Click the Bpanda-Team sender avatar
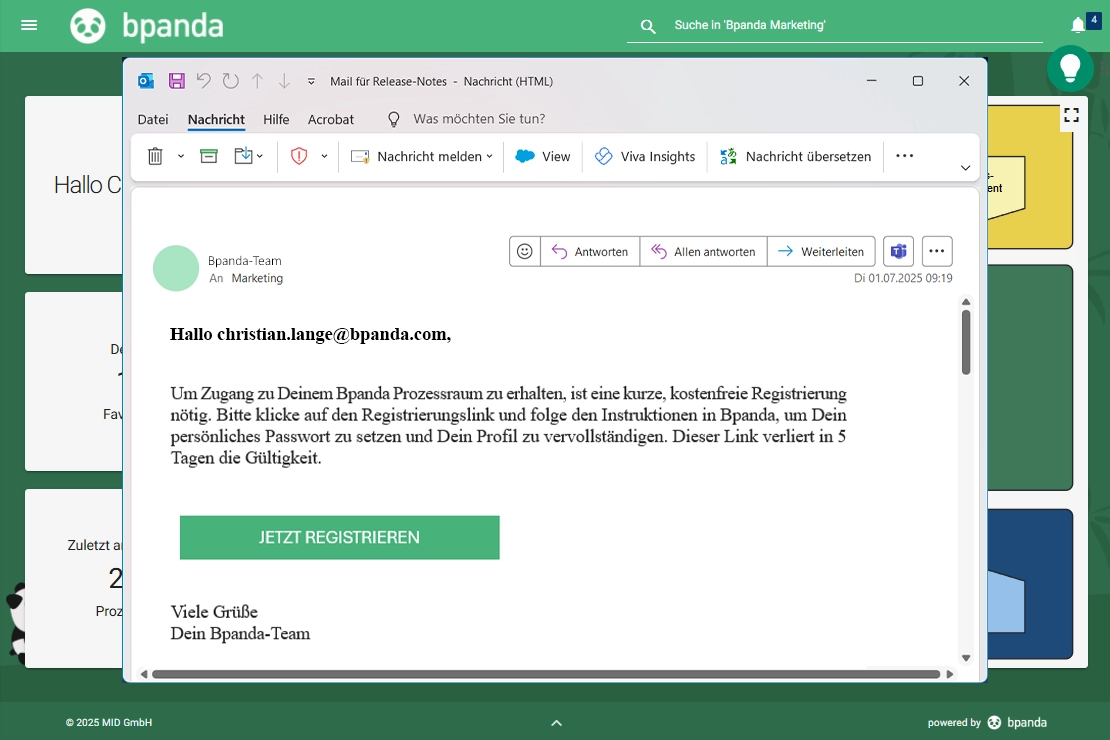Screen dimensions: 1110x740 click(x=176, y=268)
